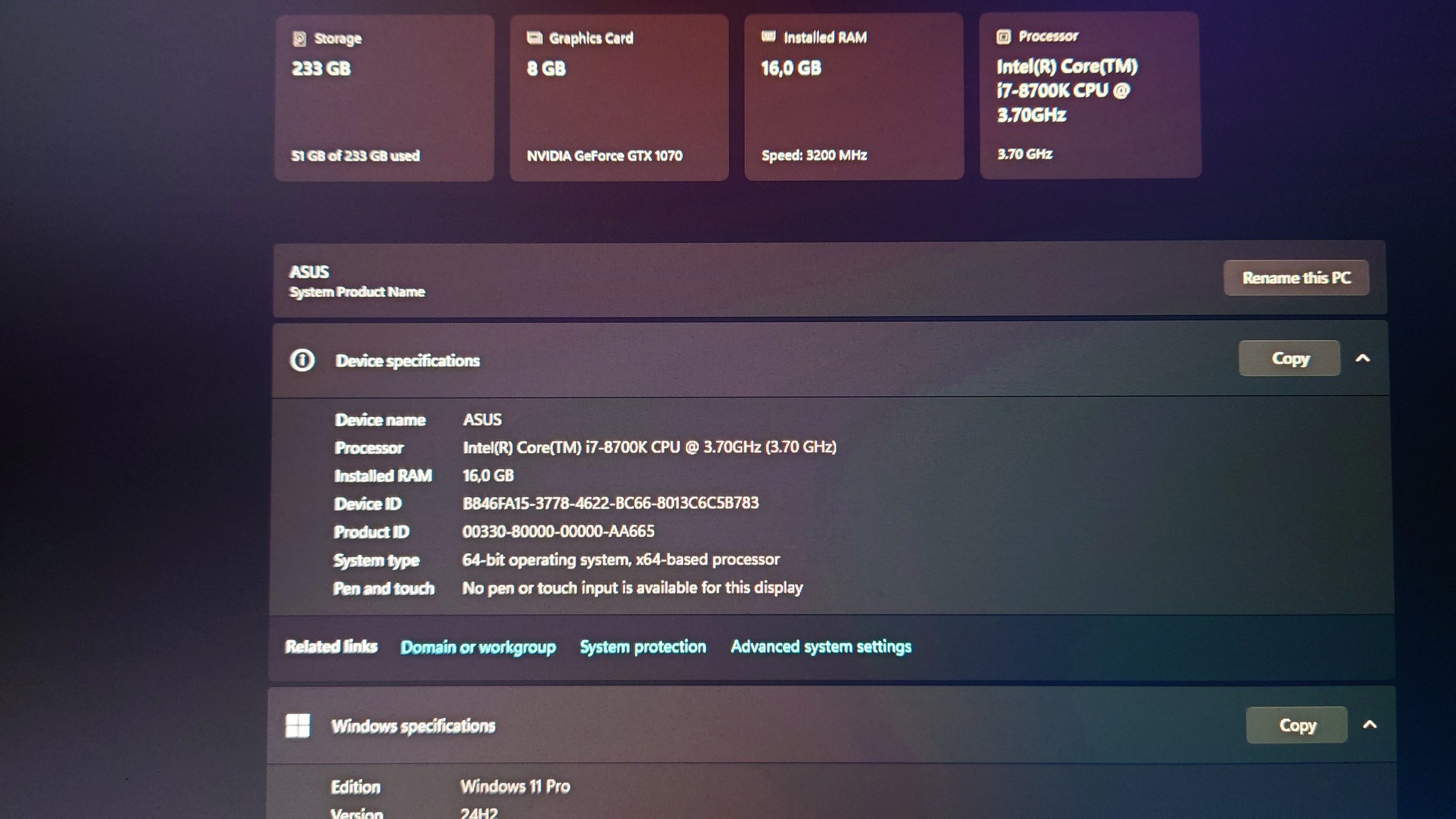Screen dimensions: 1456x819
Task: Collapse the Windows specifications section
Action: pos(1370,725)
